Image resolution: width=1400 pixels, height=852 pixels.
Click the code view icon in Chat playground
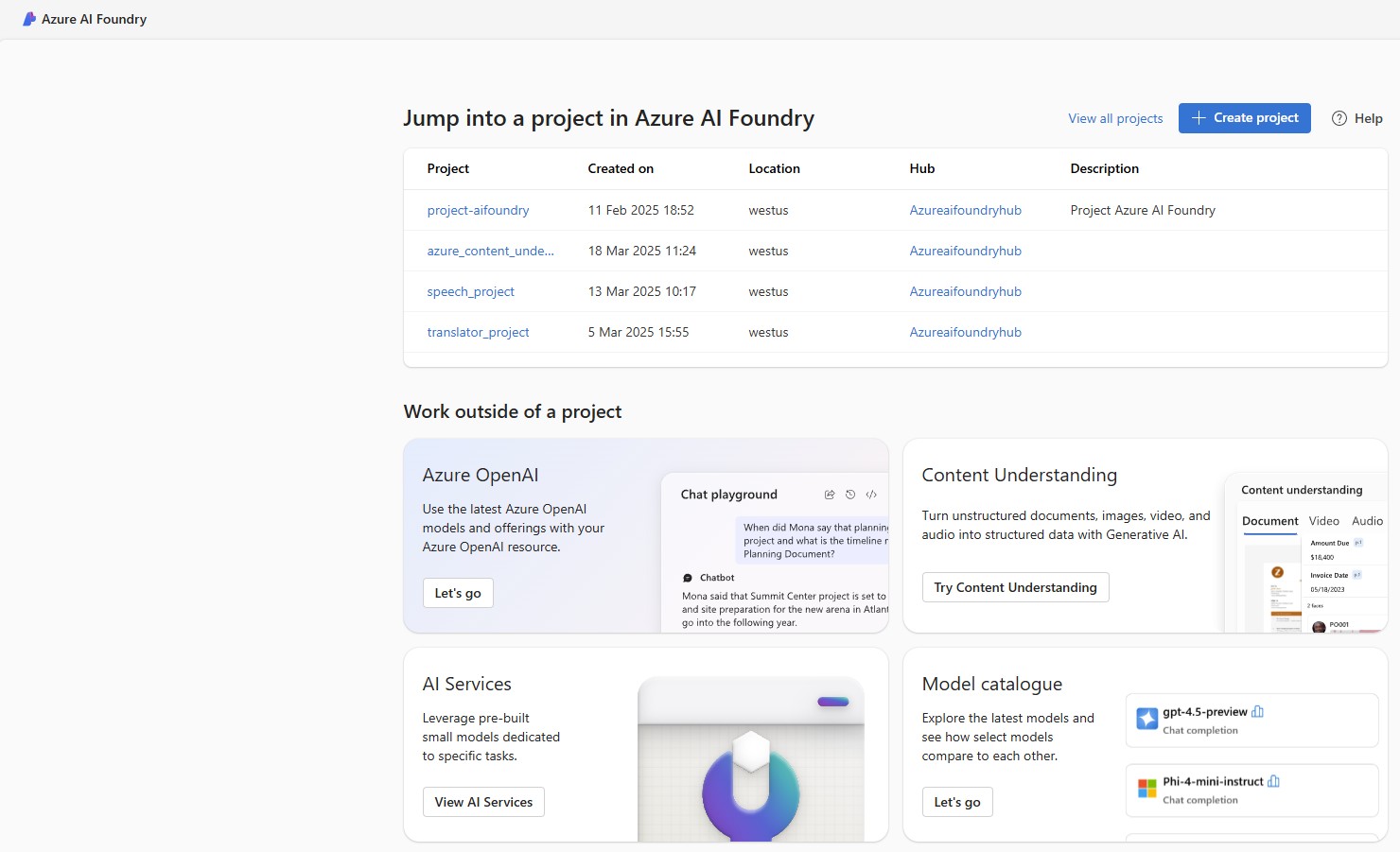871,495
